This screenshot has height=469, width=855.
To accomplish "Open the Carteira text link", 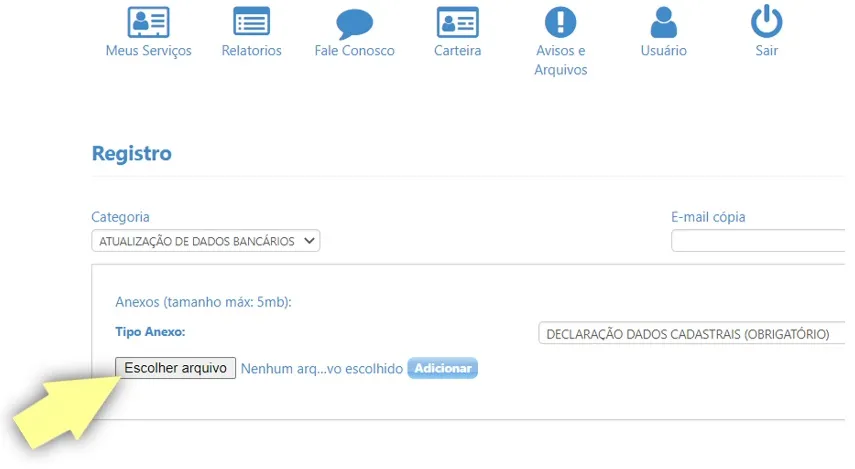I will (458, 51).
